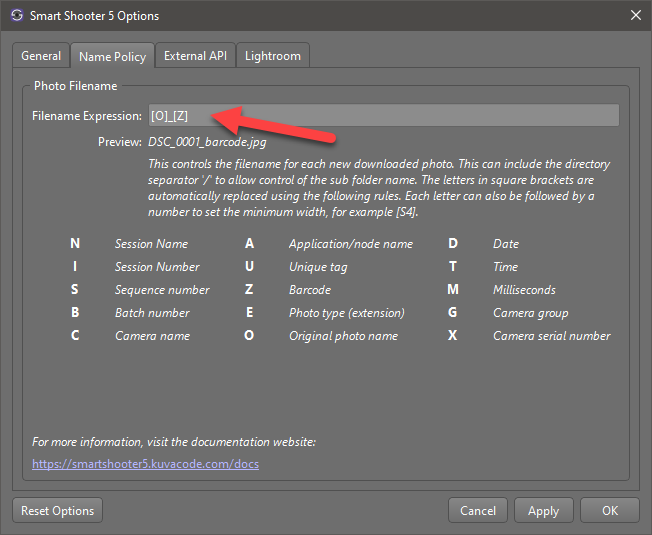
Task: Click the 'Camera name' description
Action: tap(153, 336)
